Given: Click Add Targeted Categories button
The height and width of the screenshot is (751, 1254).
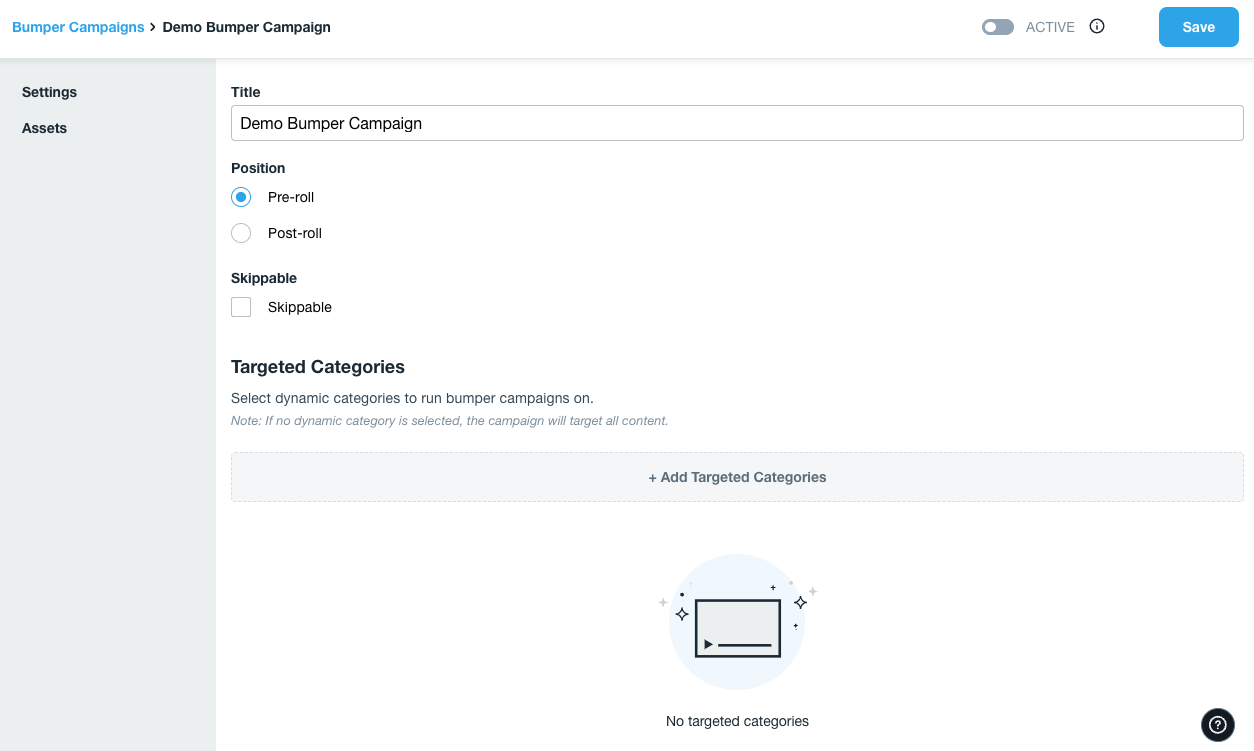Looking at the screenshot, I should 737,477.
